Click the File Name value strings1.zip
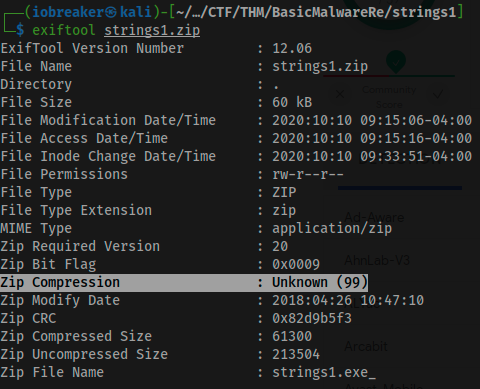 click(320, 67)
